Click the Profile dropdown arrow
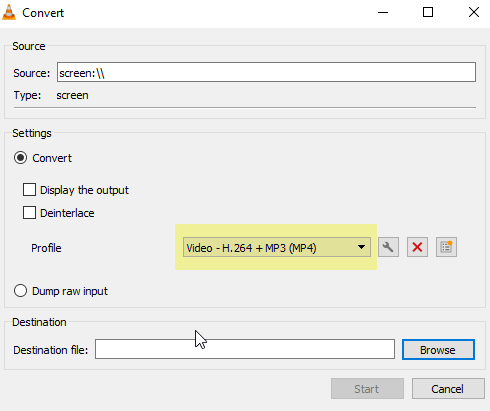Image resolution: width=490 pixels, height=411 pixels. 361,247
